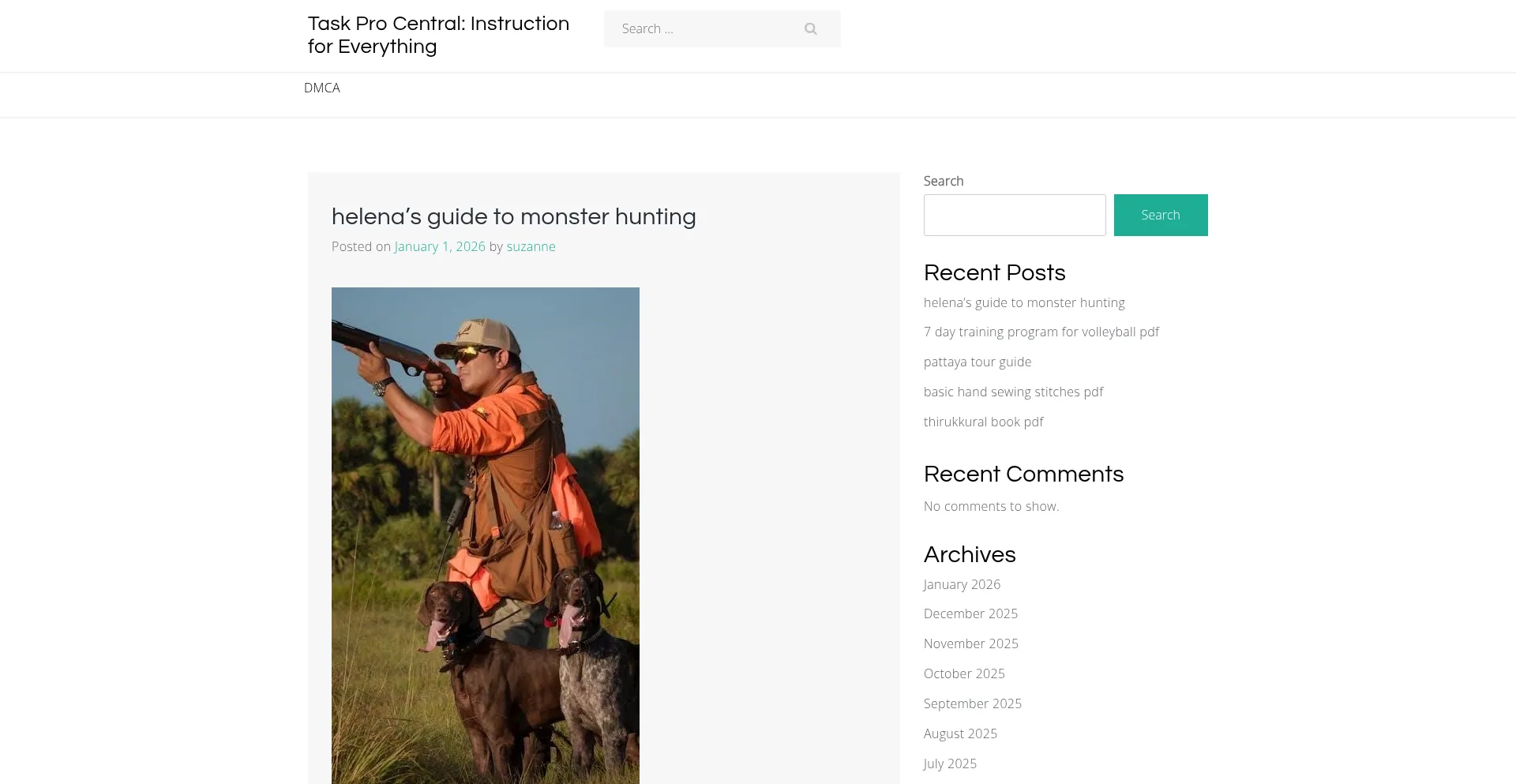The image size is (1516, 784).
Task: Click the green Search button
Action: coord(1160,215)
